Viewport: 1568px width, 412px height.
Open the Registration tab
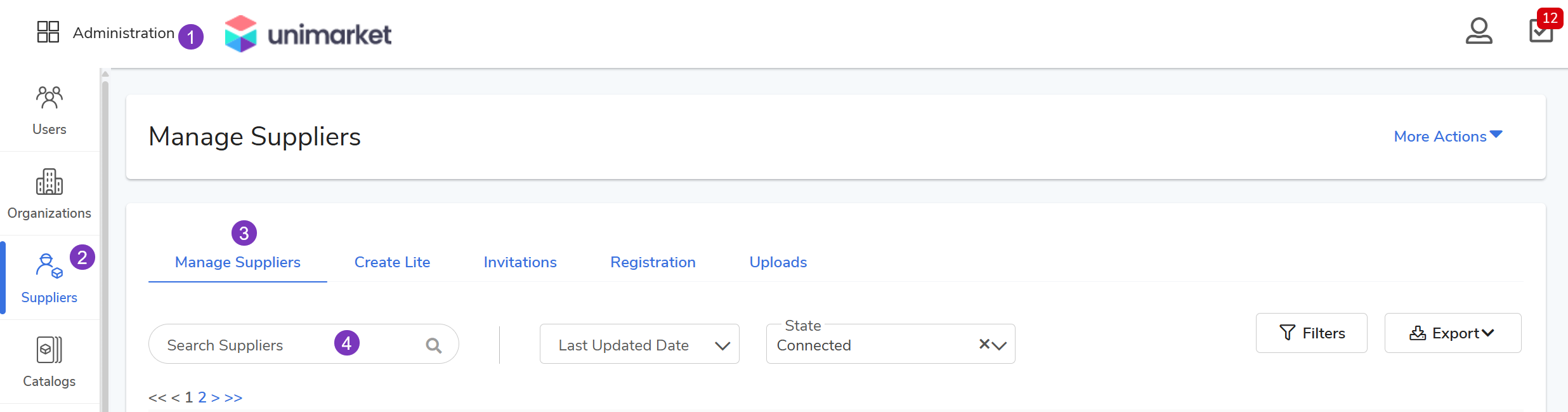653,262
